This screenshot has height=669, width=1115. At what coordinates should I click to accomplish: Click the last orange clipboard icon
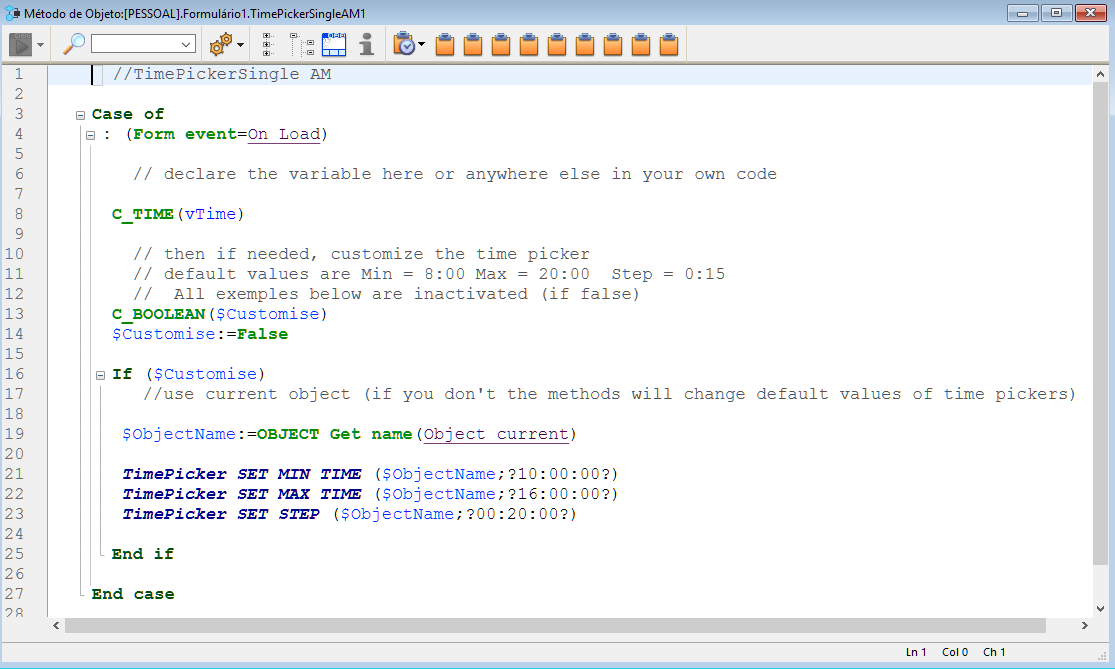tap(669, 44)
